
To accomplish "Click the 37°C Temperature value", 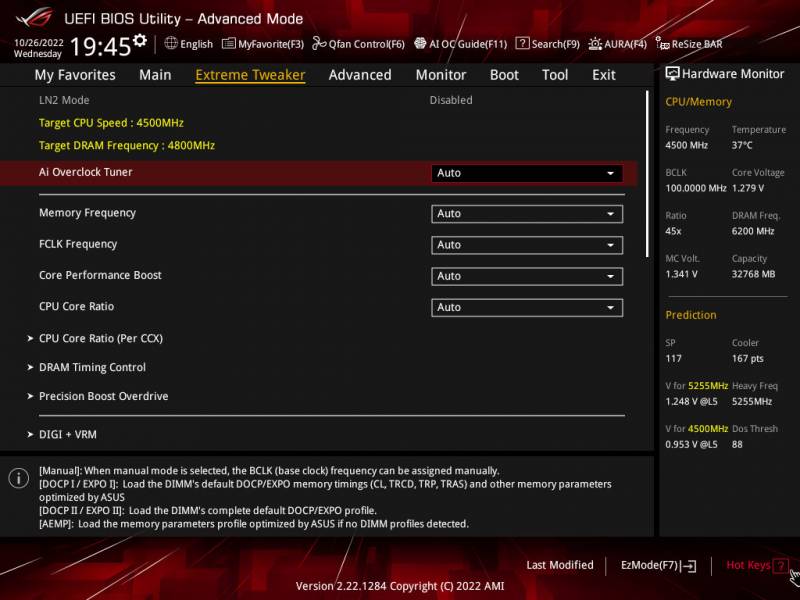I will click(x=742, y=145).
